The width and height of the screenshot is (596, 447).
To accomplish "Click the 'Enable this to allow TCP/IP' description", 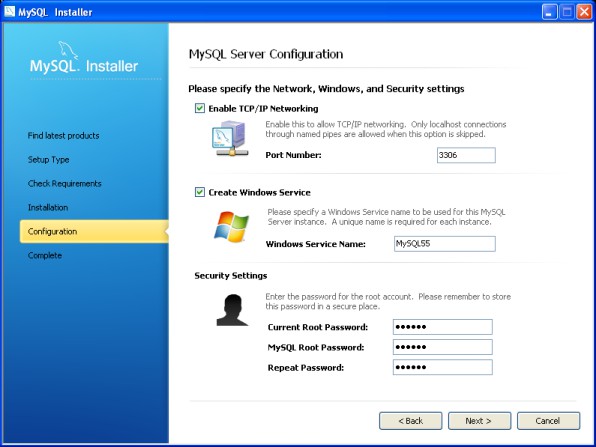I will click(x=386, y=129).
